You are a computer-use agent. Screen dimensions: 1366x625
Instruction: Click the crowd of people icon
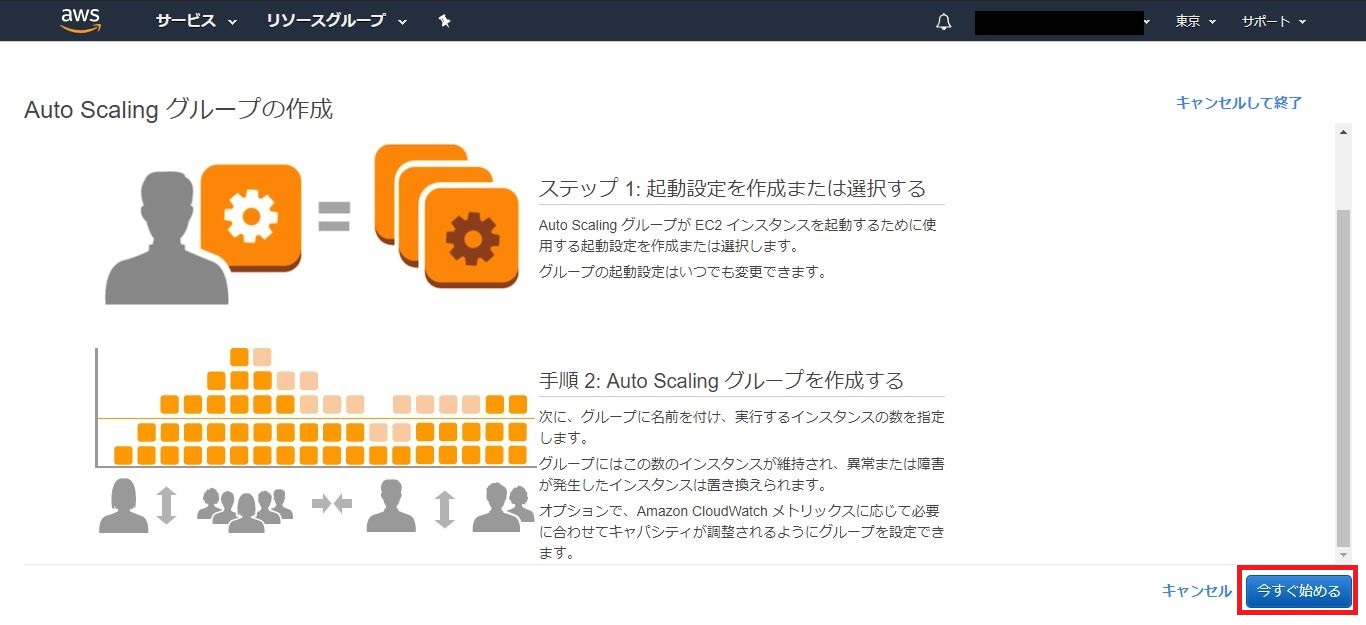coord(245,507)
